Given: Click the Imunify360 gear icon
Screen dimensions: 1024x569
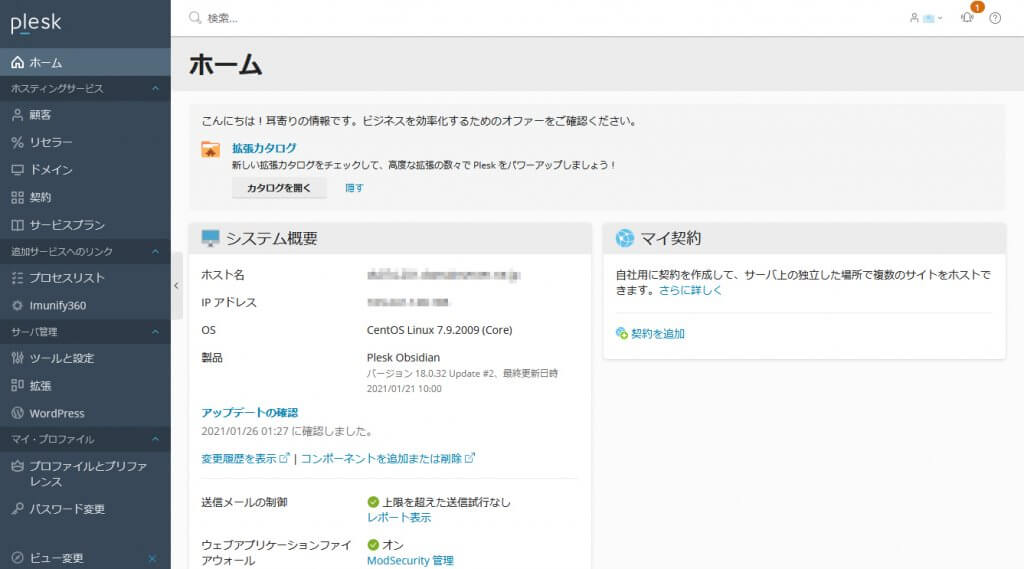Looking at the screenshot, I should [x=18, y=305].
